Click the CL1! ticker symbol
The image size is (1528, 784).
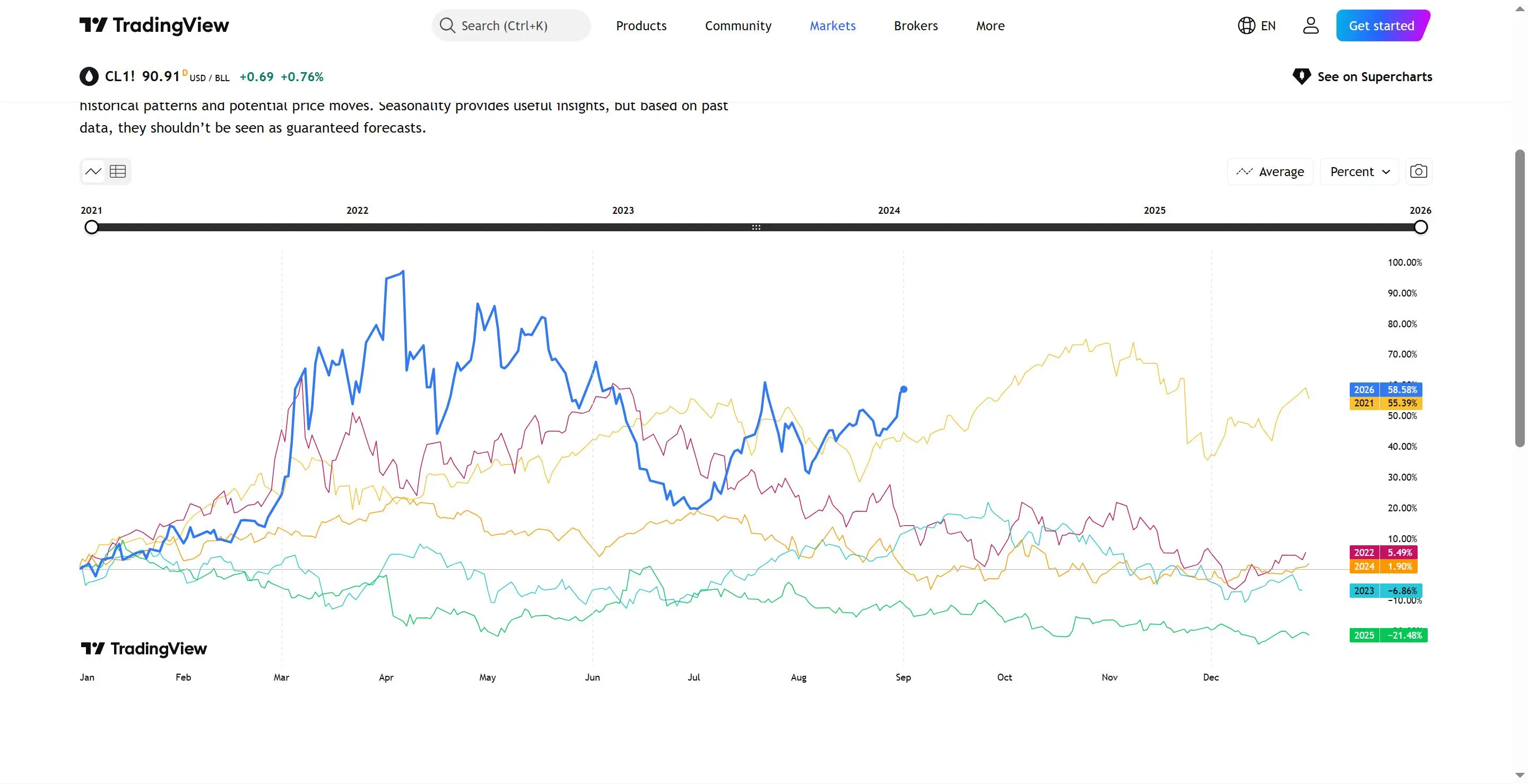pos(120,76)
